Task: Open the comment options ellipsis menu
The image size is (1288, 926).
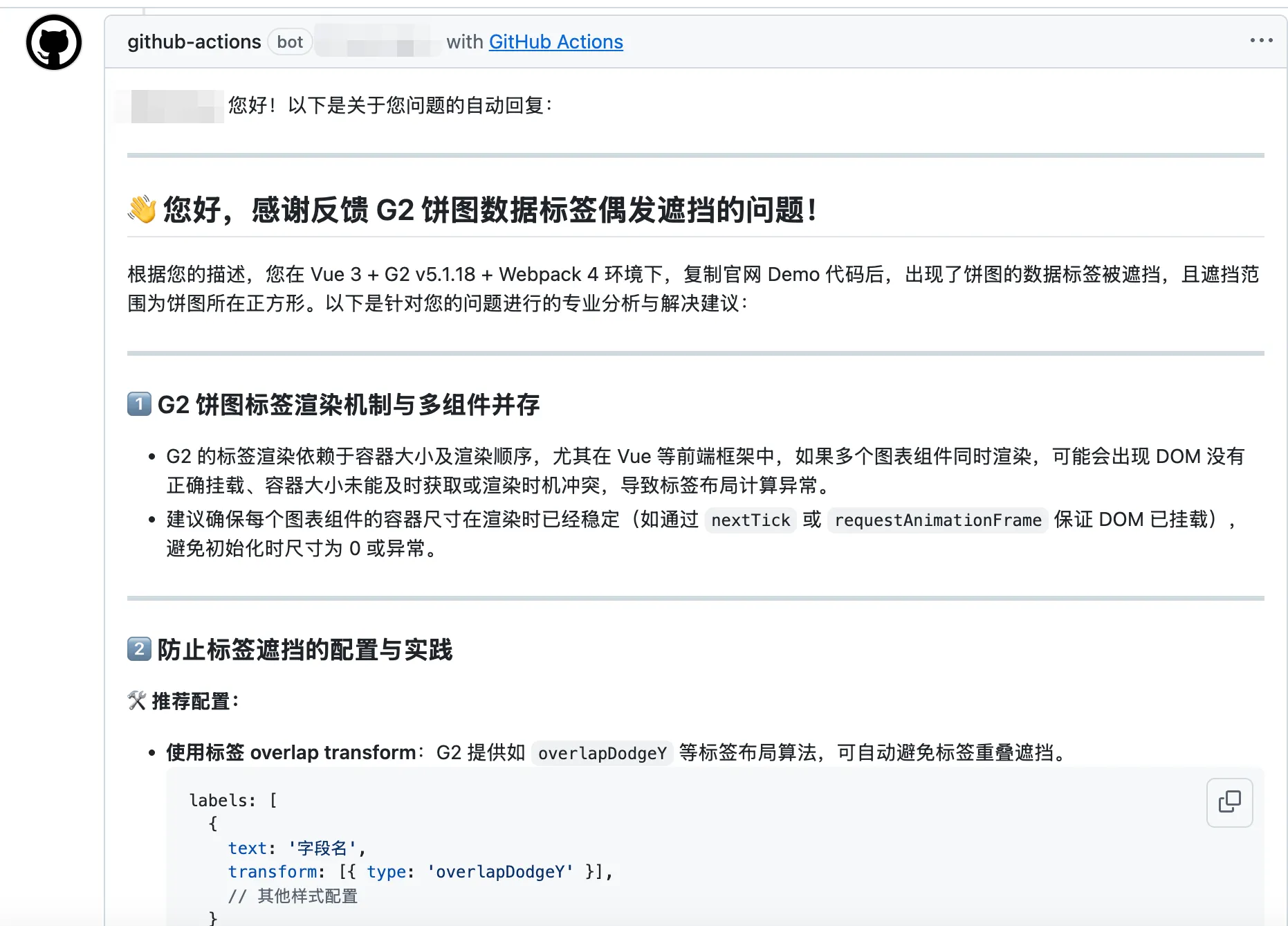Action: pos(1261,41)
